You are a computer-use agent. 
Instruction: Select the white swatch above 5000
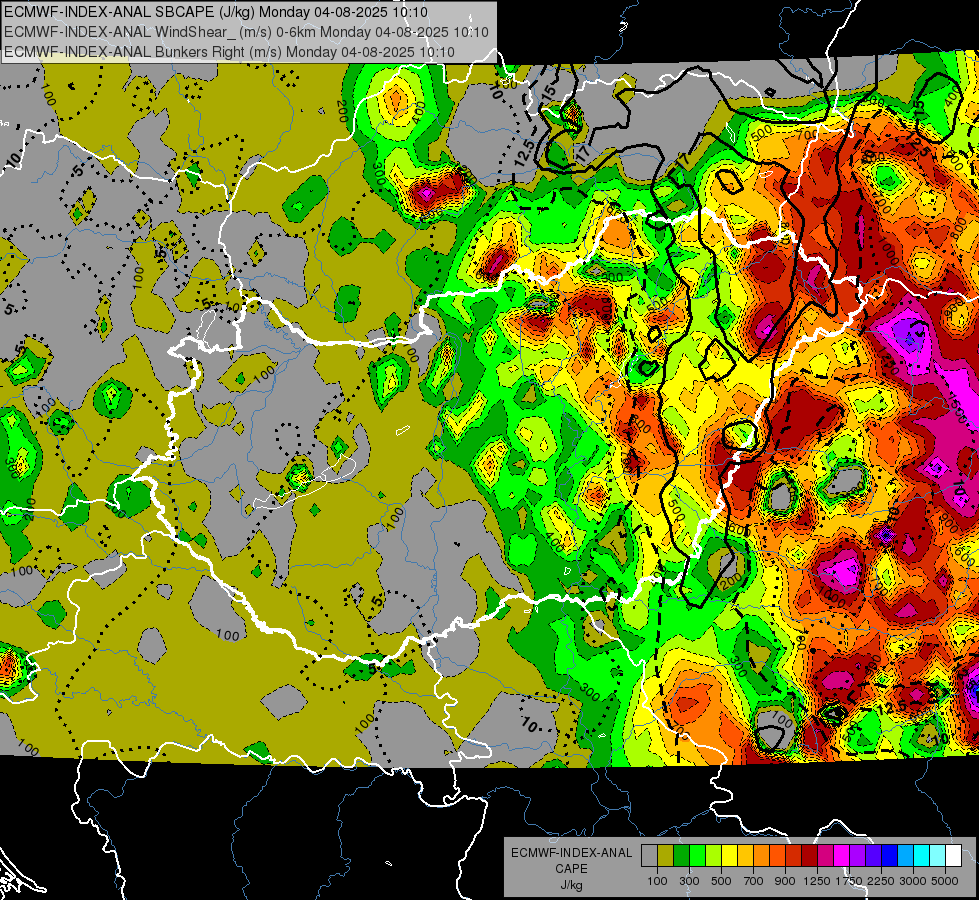point(954,856)
